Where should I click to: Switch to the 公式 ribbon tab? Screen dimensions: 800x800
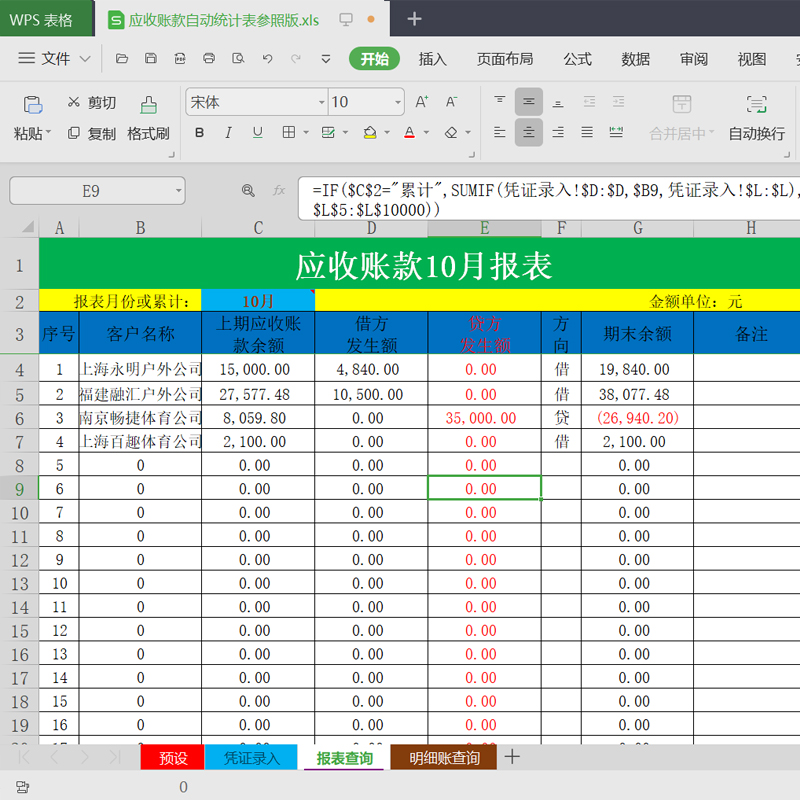point(578,59)
